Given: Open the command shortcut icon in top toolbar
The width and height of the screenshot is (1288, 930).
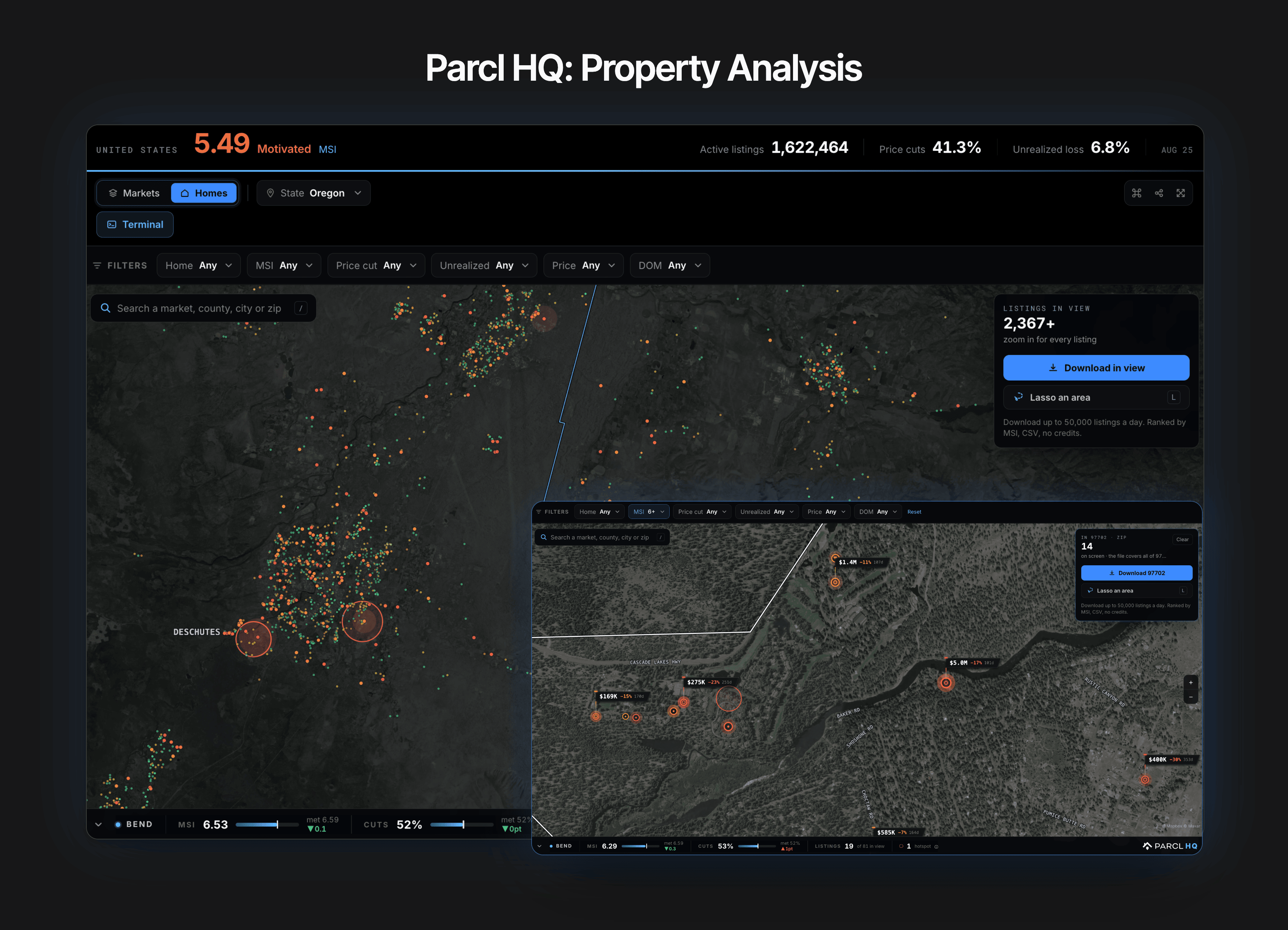Looking at the screenshot, I should tap(1136, 193).
